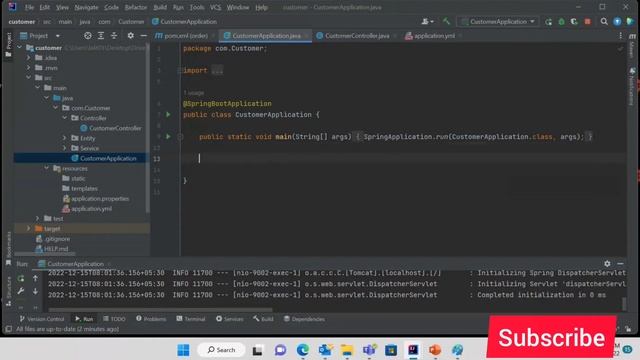The height and width of the screenshot is (360, 640).
Task: Collapse the com.Customer package
Action: 56,108
